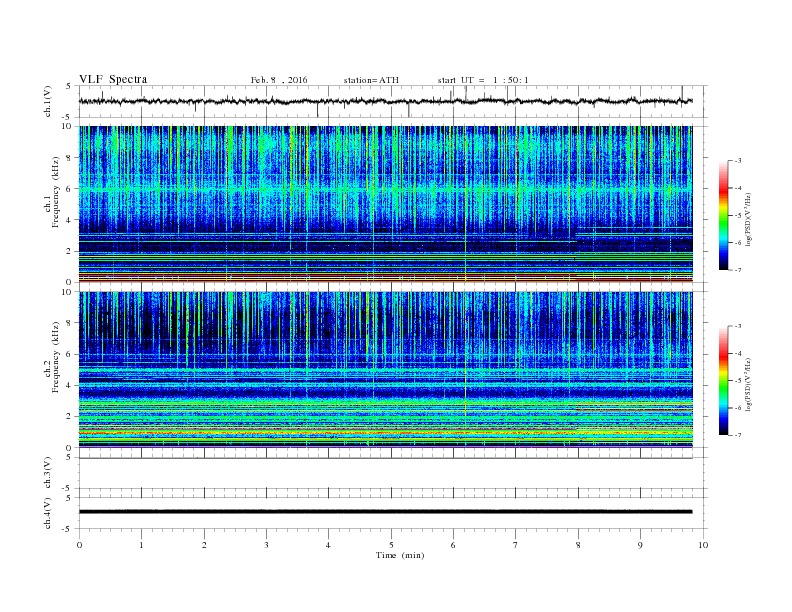This screenshot has height=612, width=792.
Task: Click the ch.1 PSD color scale bar
Action: pyautogui.click(x=724, y=216)
